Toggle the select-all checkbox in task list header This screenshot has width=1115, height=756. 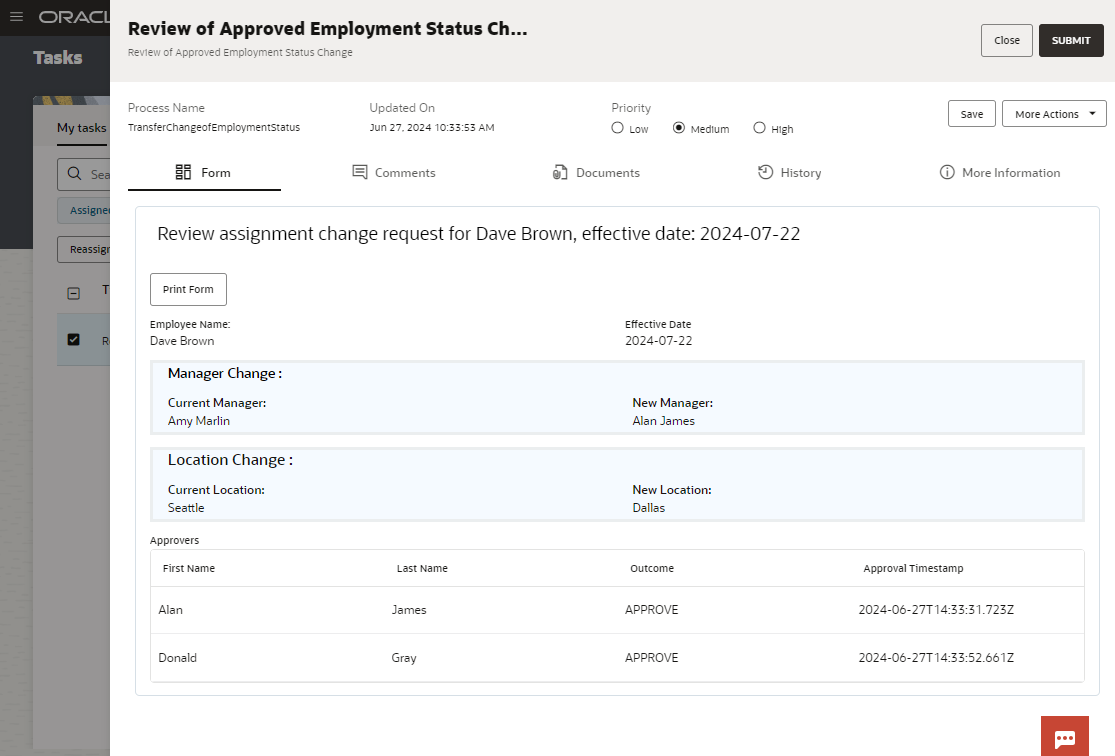pos(73,293)
